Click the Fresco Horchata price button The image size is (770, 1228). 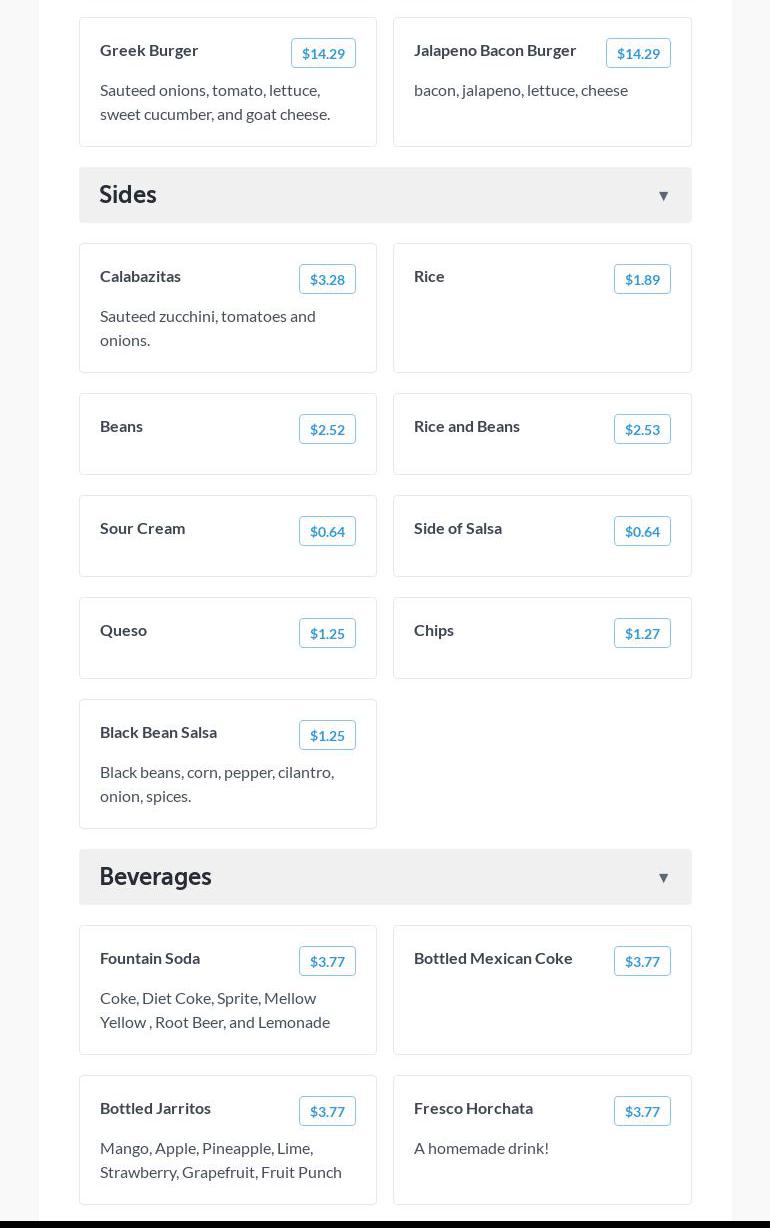pos(642,1112)
